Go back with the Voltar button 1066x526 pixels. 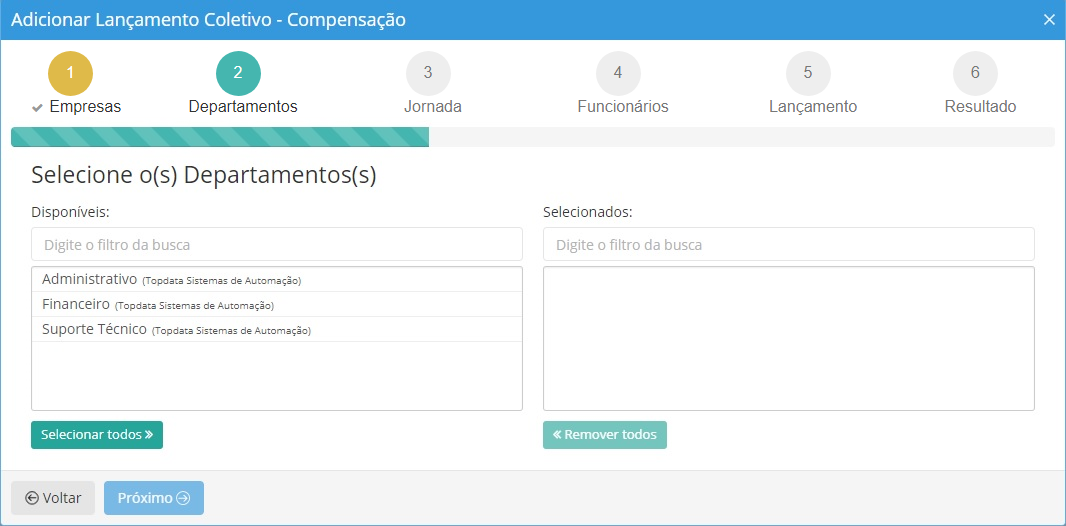point(53,498)
